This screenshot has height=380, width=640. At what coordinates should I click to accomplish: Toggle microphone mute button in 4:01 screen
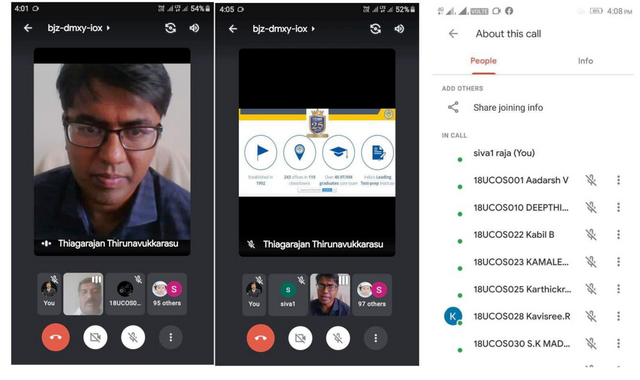133,337
